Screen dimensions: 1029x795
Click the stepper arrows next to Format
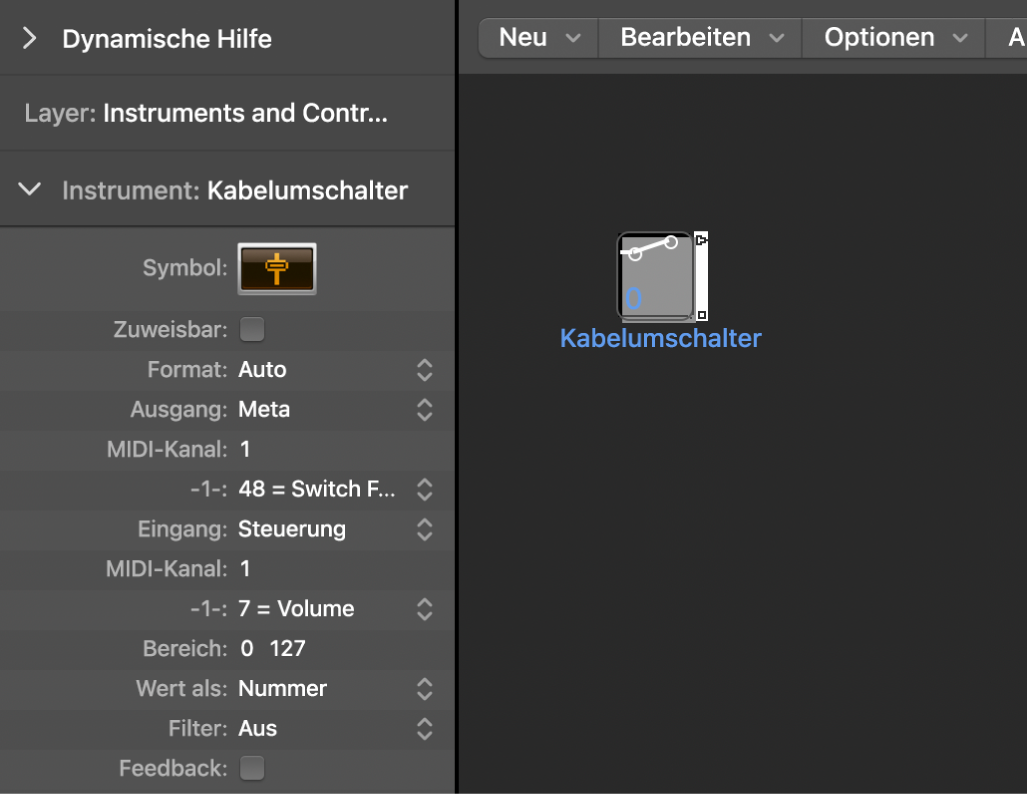click(x=424, y=369)
